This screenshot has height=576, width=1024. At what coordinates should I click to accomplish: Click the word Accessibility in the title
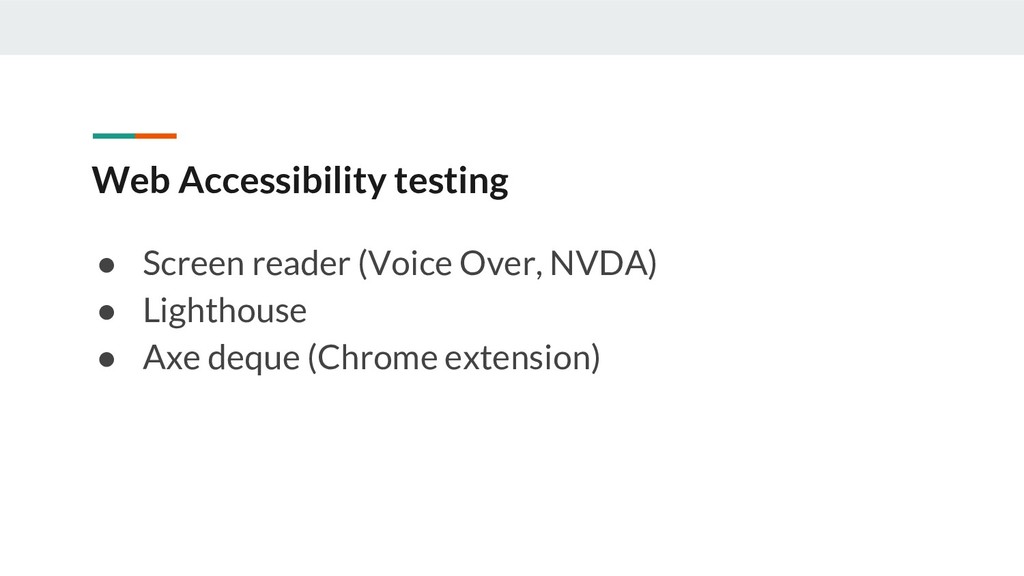[270, 181]
